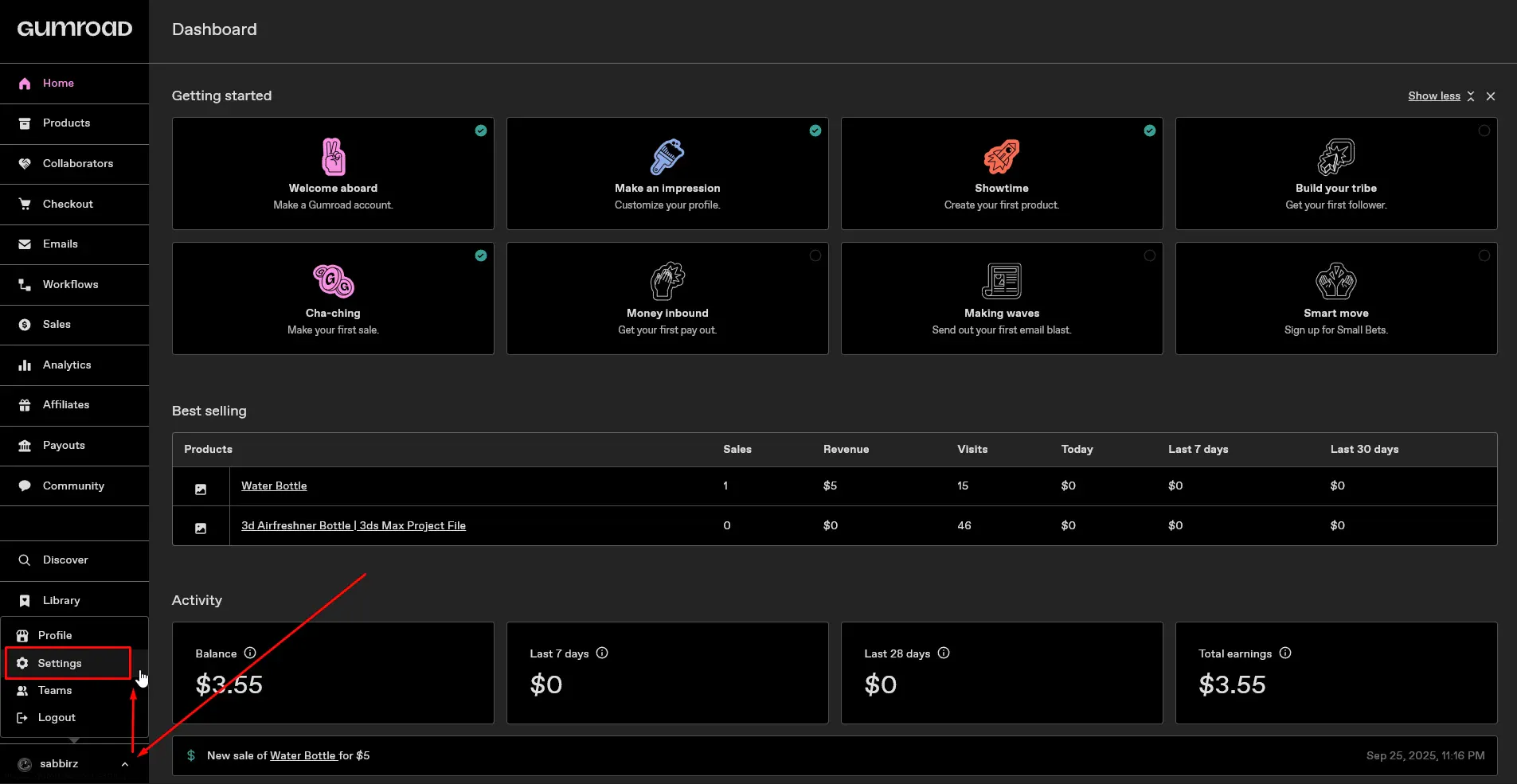Image resolution: width=1517 pixels, height=784 pixels.
Task: Open 3d Airfreshner Bottle product link
Action: [x=354, y=525]
